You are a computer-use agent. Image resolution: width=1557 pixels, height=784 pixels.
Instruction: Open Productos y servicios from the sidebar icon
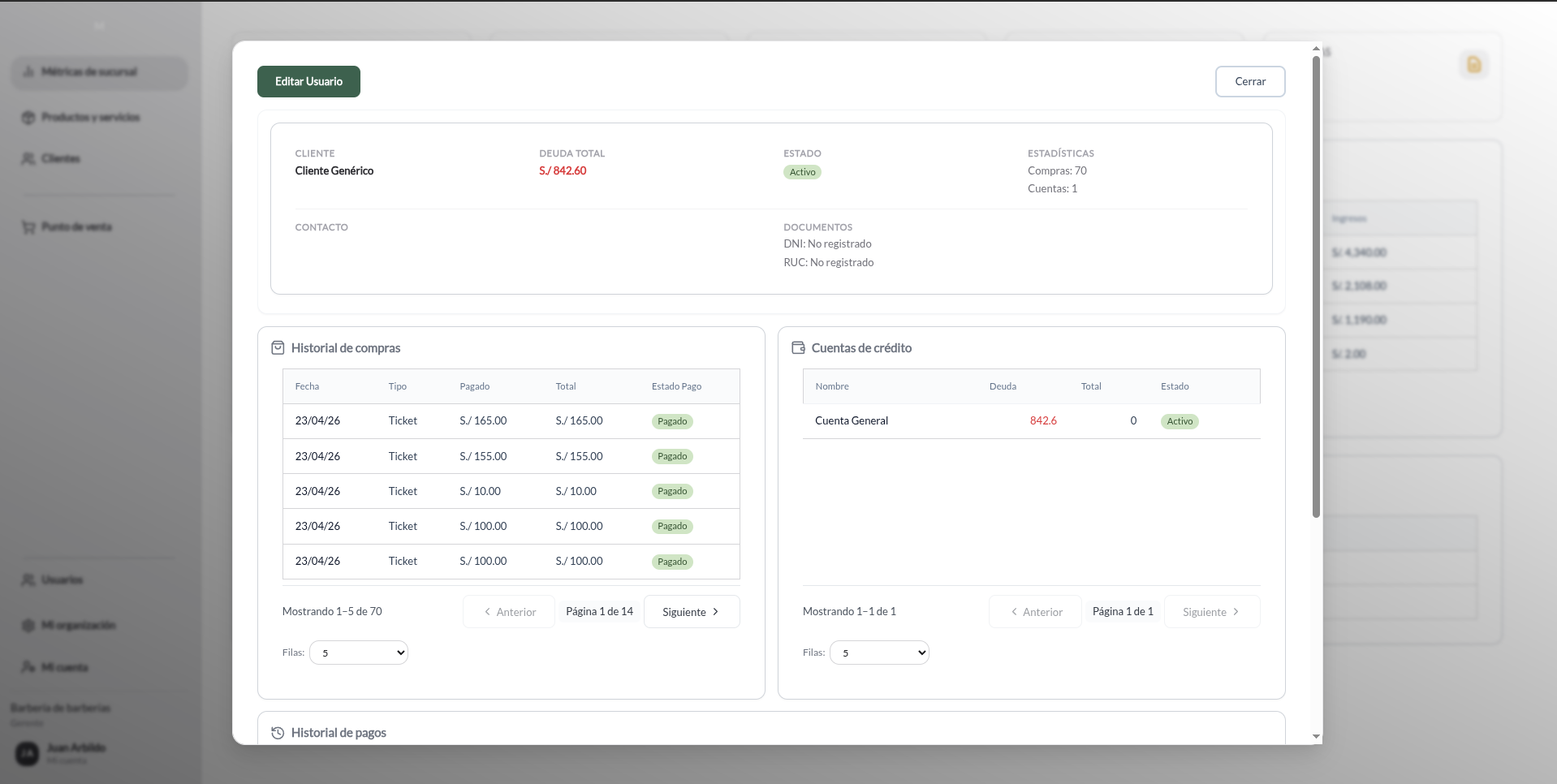28,117
